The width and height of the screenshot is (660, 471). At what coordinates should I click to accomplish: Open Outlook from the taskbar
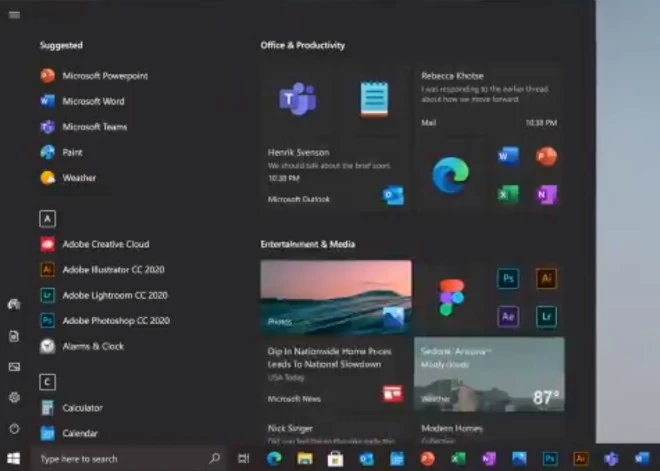[366, 458]
